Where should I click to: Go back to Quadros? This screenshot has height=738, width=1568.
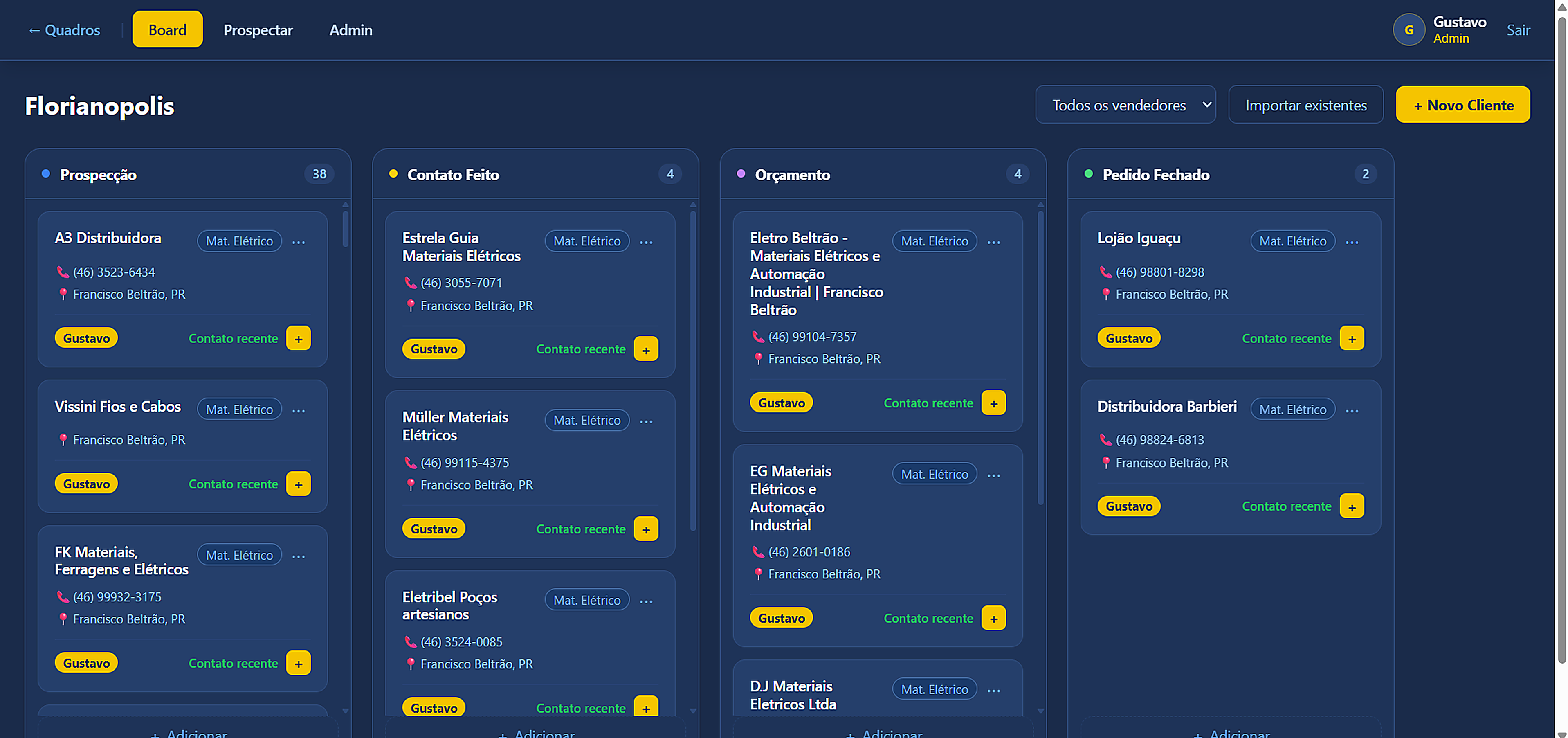click(64, 30)
